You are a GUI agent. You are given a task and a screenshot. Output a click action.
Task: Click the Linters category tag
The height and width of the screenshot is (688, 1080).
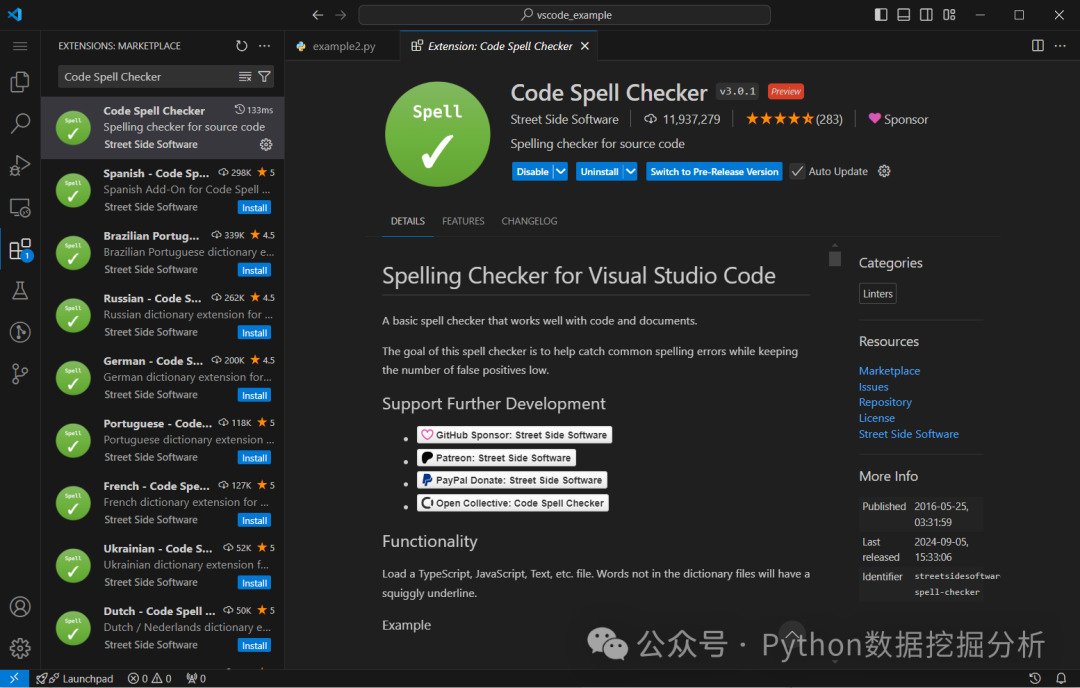point(878,293)
